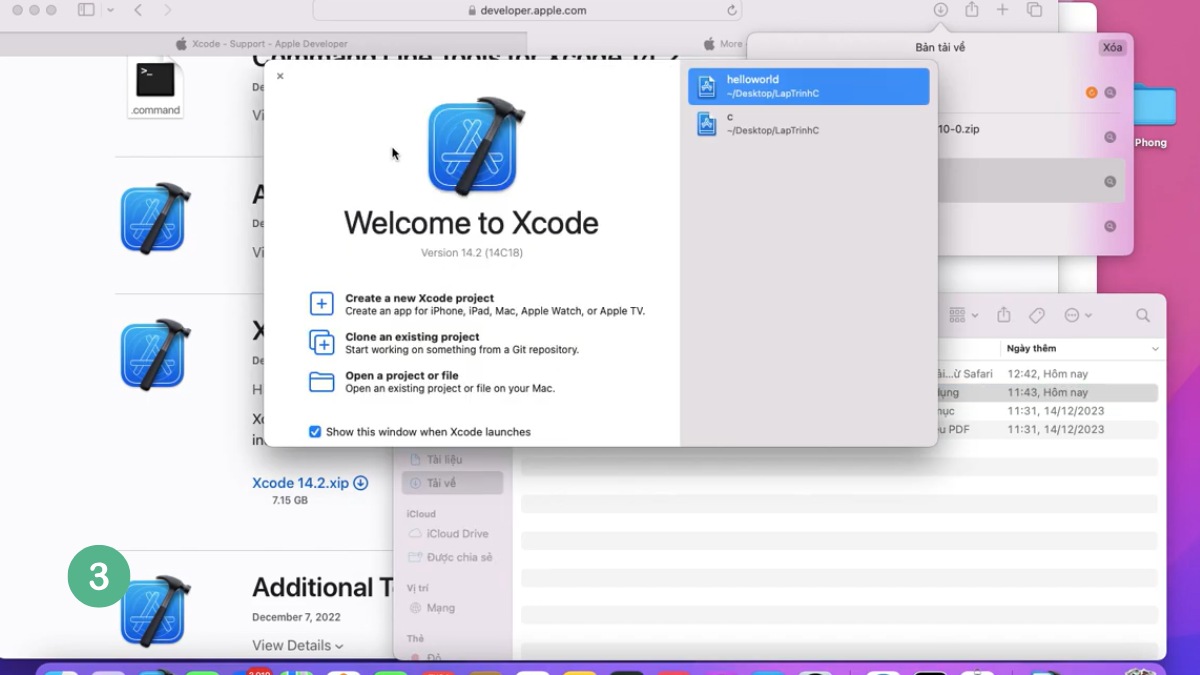Click the project file icon of project c
Viewport: 1200px width, 675px height.
pyautogui.click(x=707, y=123)
